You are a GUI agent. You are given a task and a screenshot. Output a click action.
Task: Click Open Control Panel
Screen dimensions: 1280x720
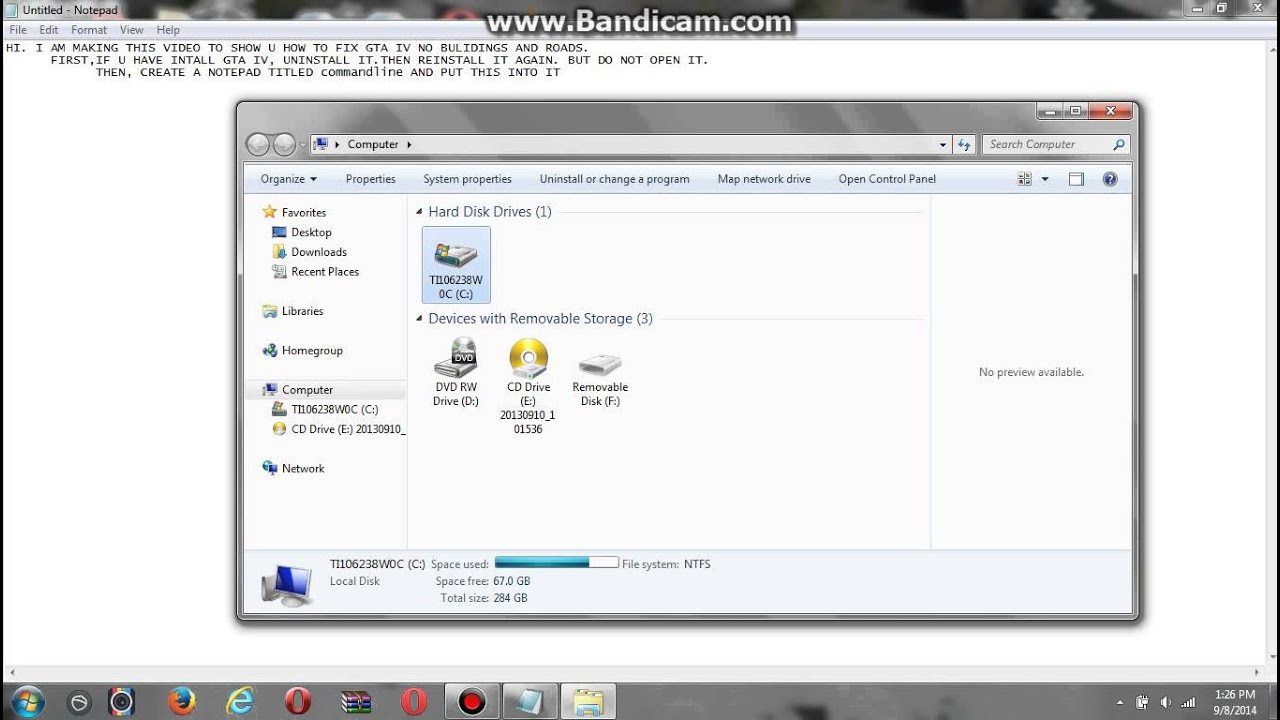coord(887,179)
